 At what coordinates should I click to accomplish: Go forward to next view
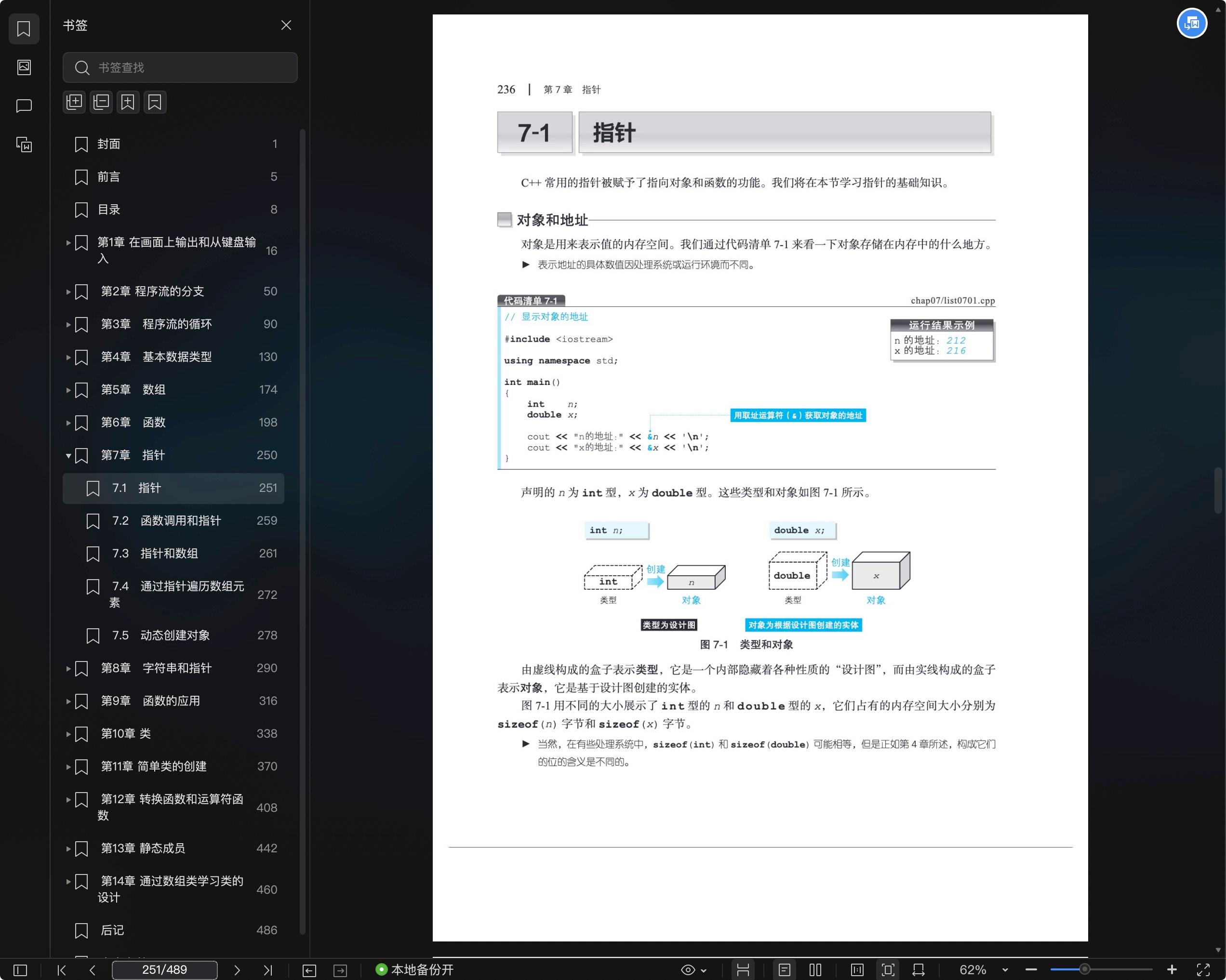[340, 970]
